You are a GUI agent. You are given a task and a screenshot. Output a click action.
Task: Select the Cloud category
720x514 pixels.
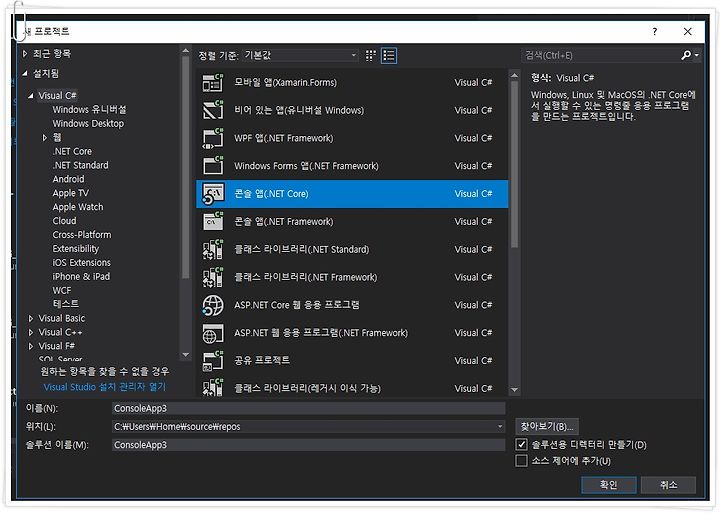tap(64, 221)
